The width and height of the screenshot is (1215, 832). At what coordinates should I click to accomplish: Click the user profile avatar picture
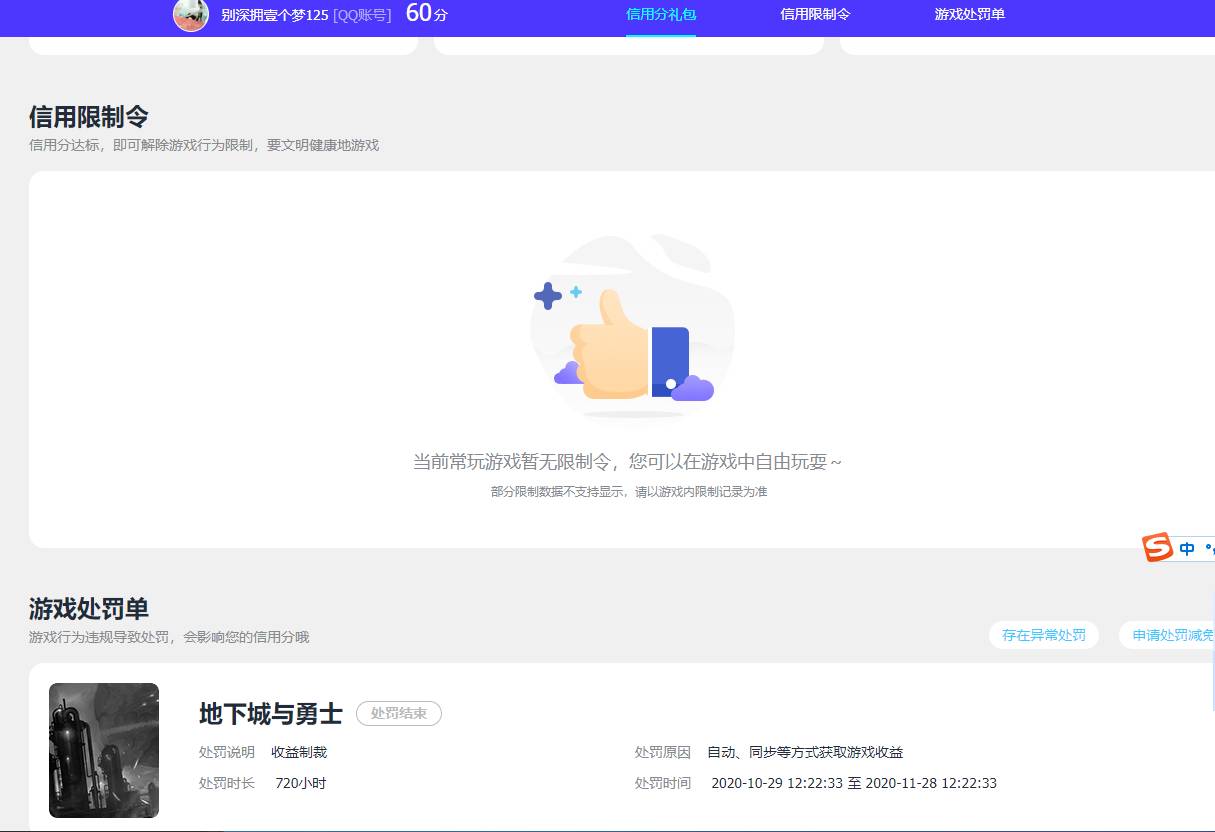(x=191, y=17)
